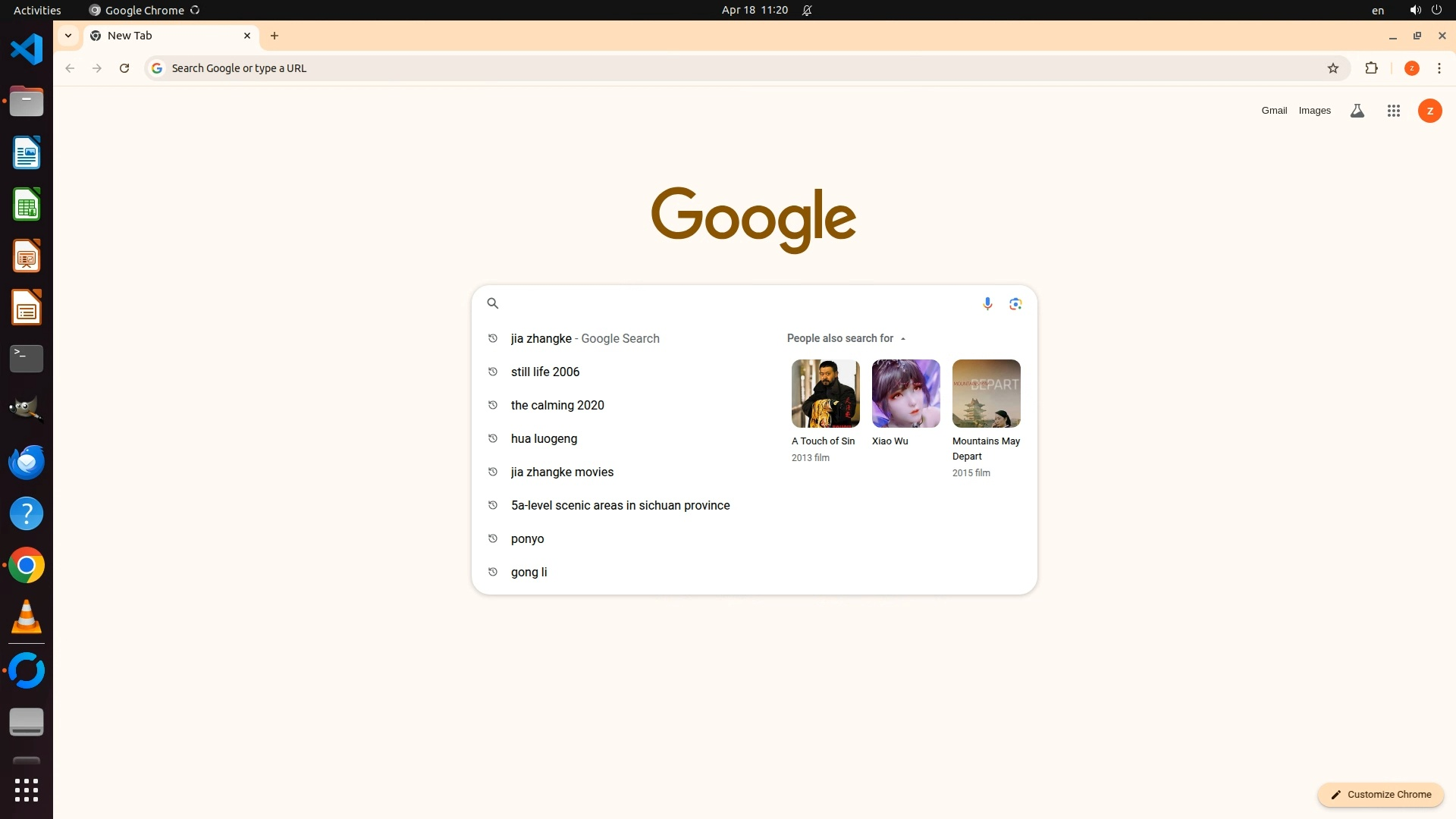Reload the current page
The height and width of the screenshot is (819, 1456).
[124, 68]
